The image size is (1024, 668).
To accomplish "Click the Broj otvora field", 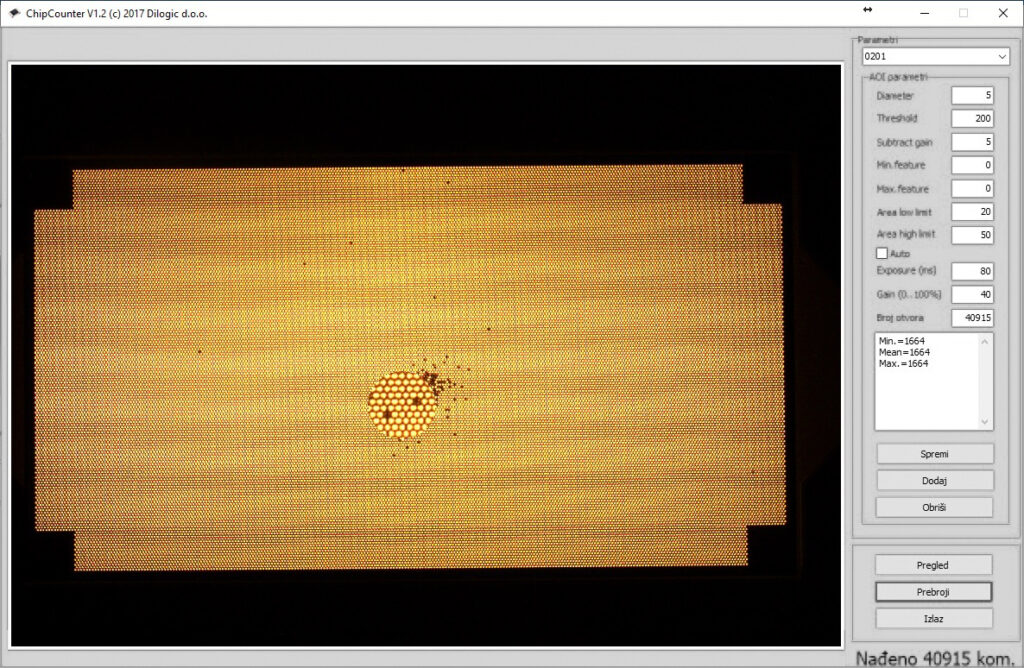I will point(972,318).
